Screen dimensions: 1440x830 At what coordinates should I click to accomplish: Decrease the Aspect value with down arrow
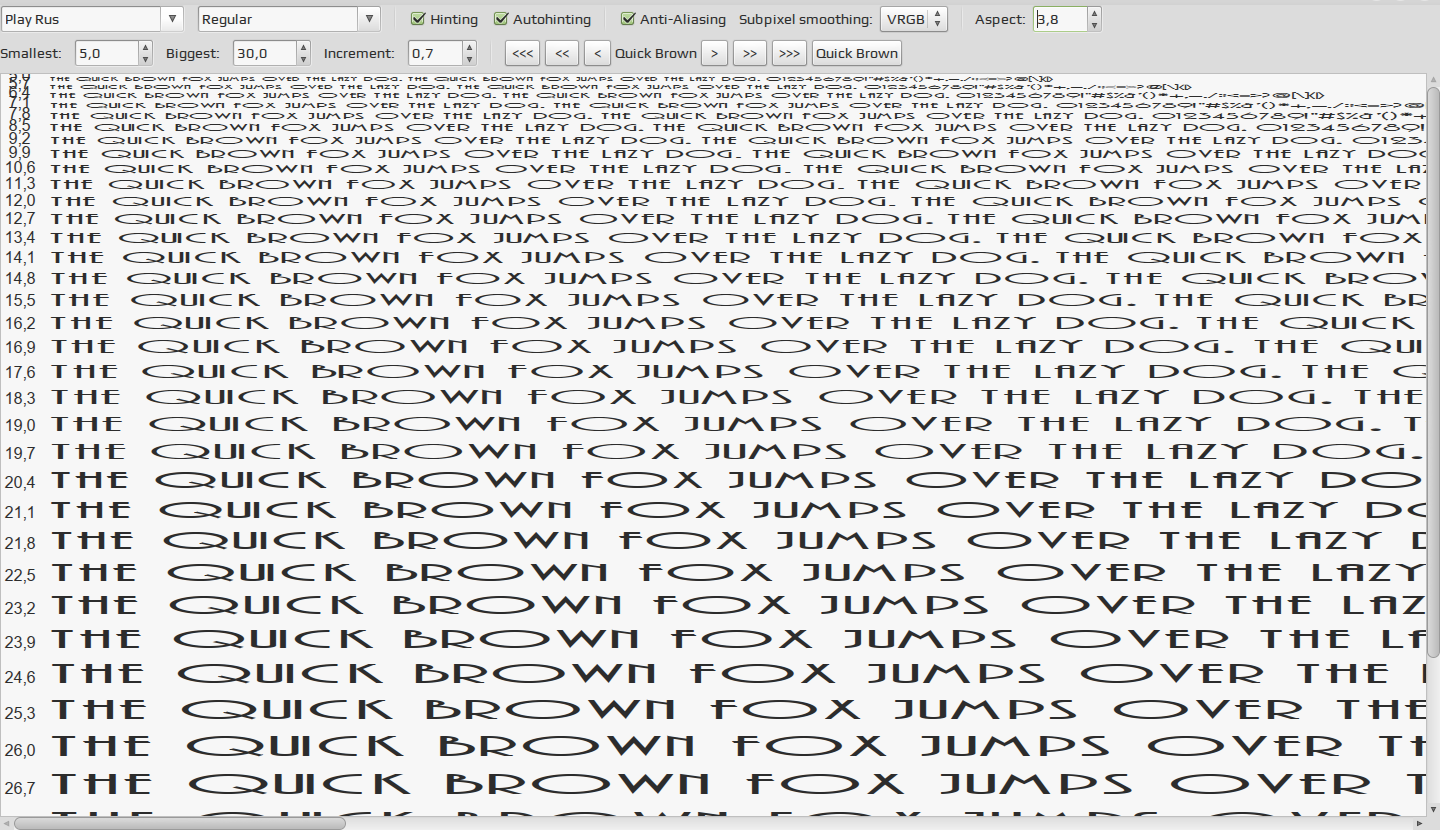(1094, 25)
